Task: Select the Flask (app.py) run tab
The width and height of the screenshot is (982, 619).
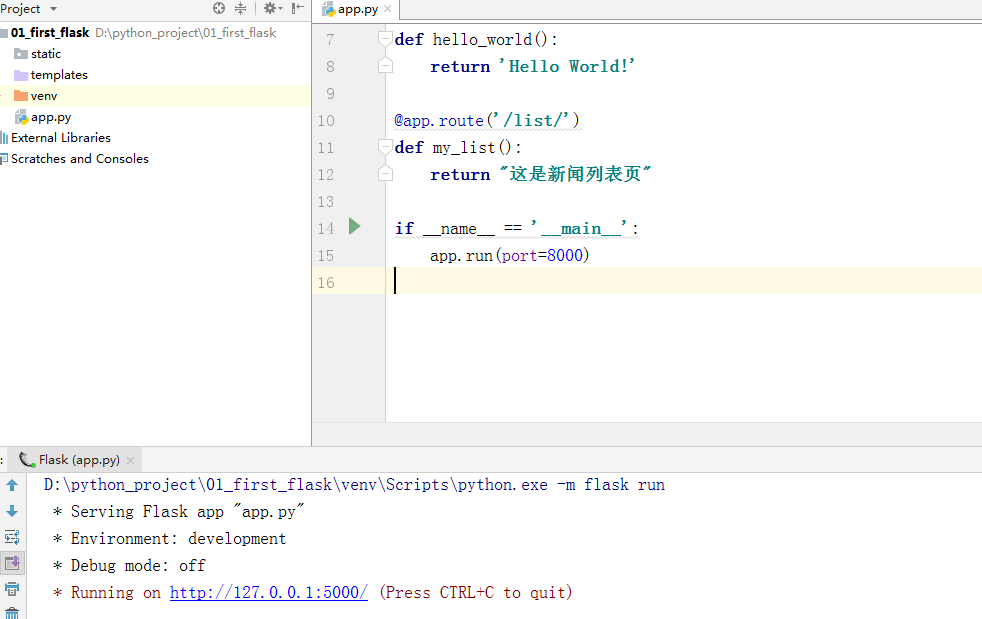Action: click(x=78, y=460)
